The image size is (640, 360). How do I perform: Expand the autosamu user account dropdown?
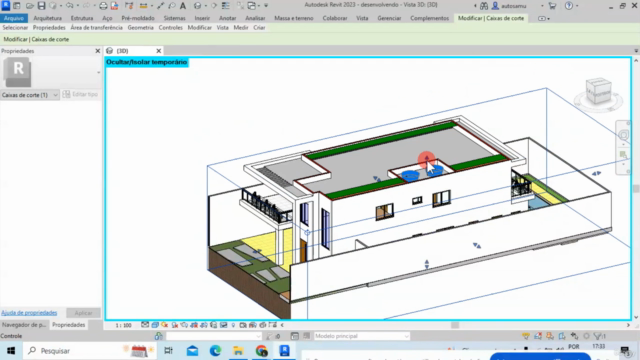click(542, 6)
